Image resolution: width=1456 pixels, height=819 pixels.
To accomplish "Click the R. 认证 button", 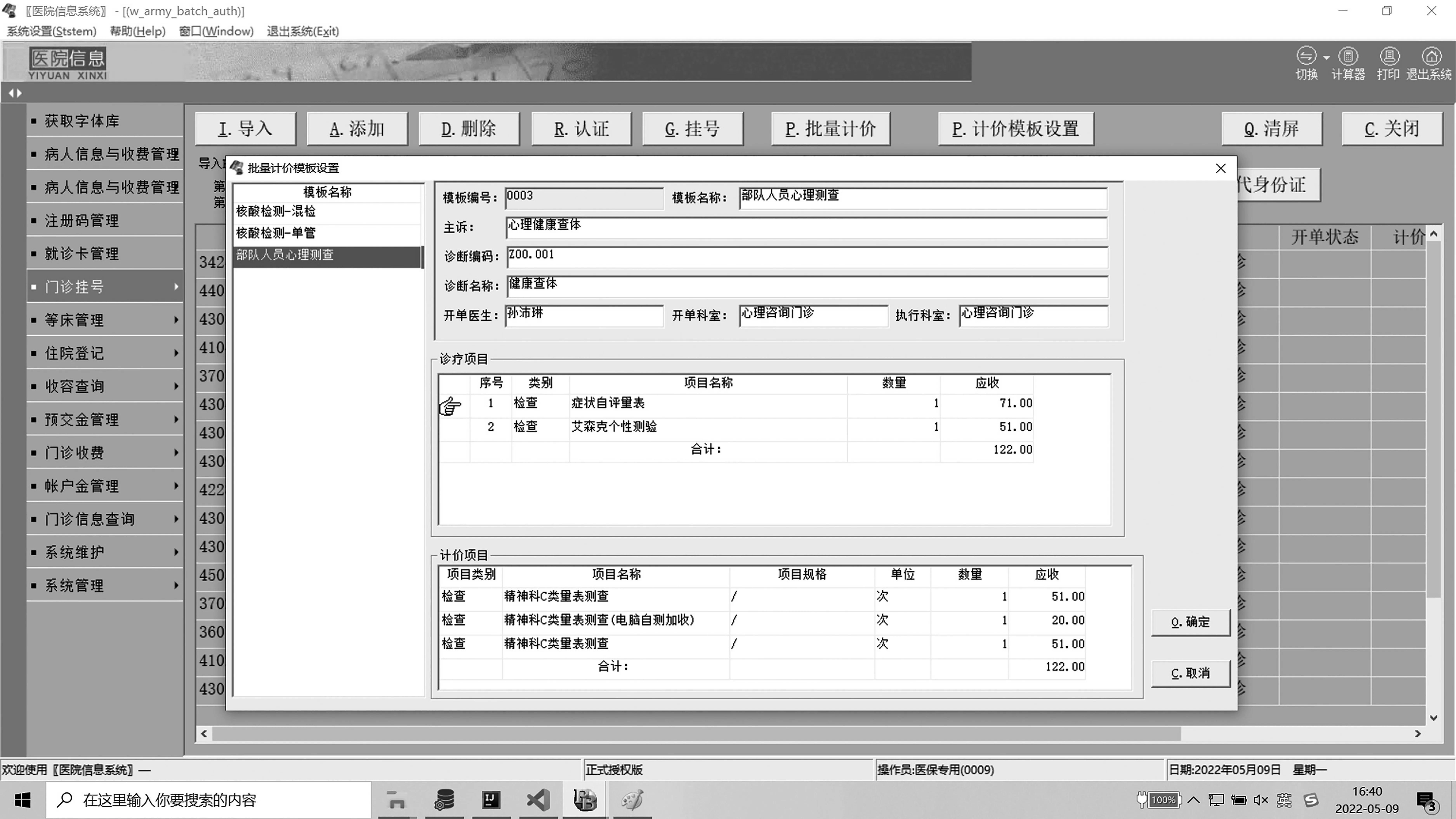I will 582,129.
